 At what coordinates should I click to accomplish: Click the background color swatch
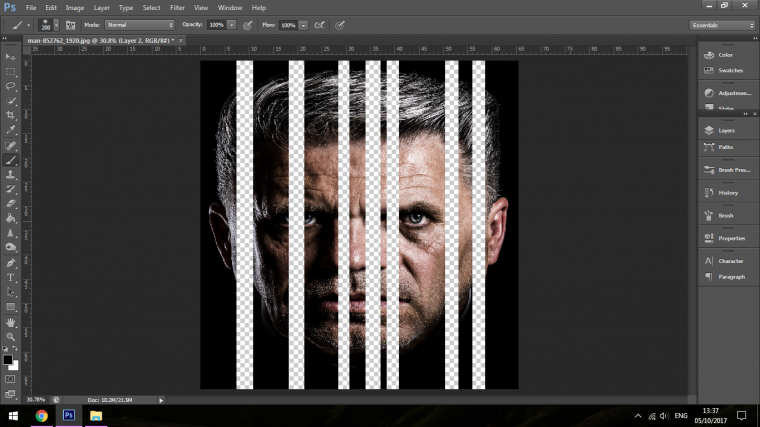pos(15,366)
